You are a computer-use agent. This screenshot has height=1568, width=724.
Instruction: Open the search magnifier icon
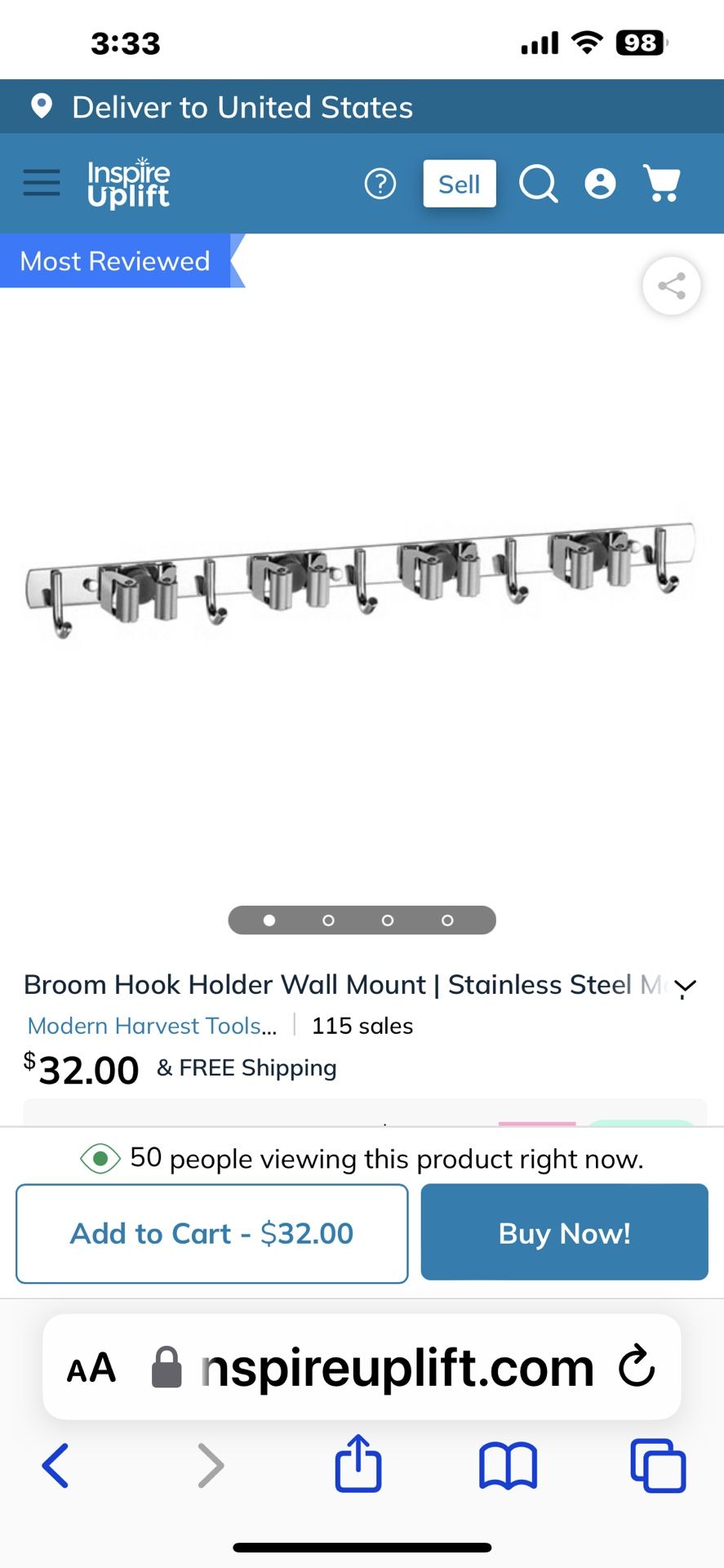(539, 184)
